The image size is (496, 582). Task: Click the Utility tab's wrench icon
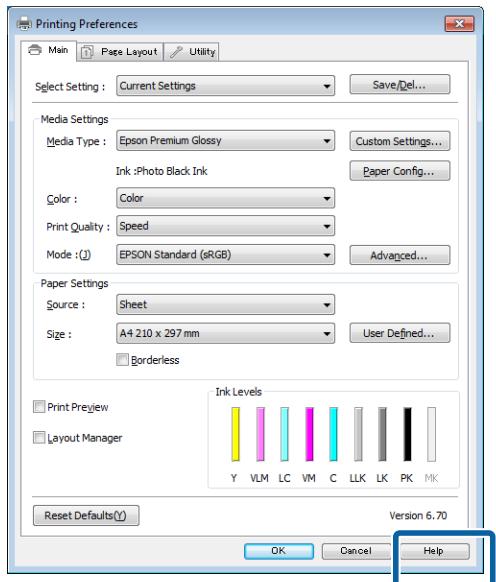176,52
